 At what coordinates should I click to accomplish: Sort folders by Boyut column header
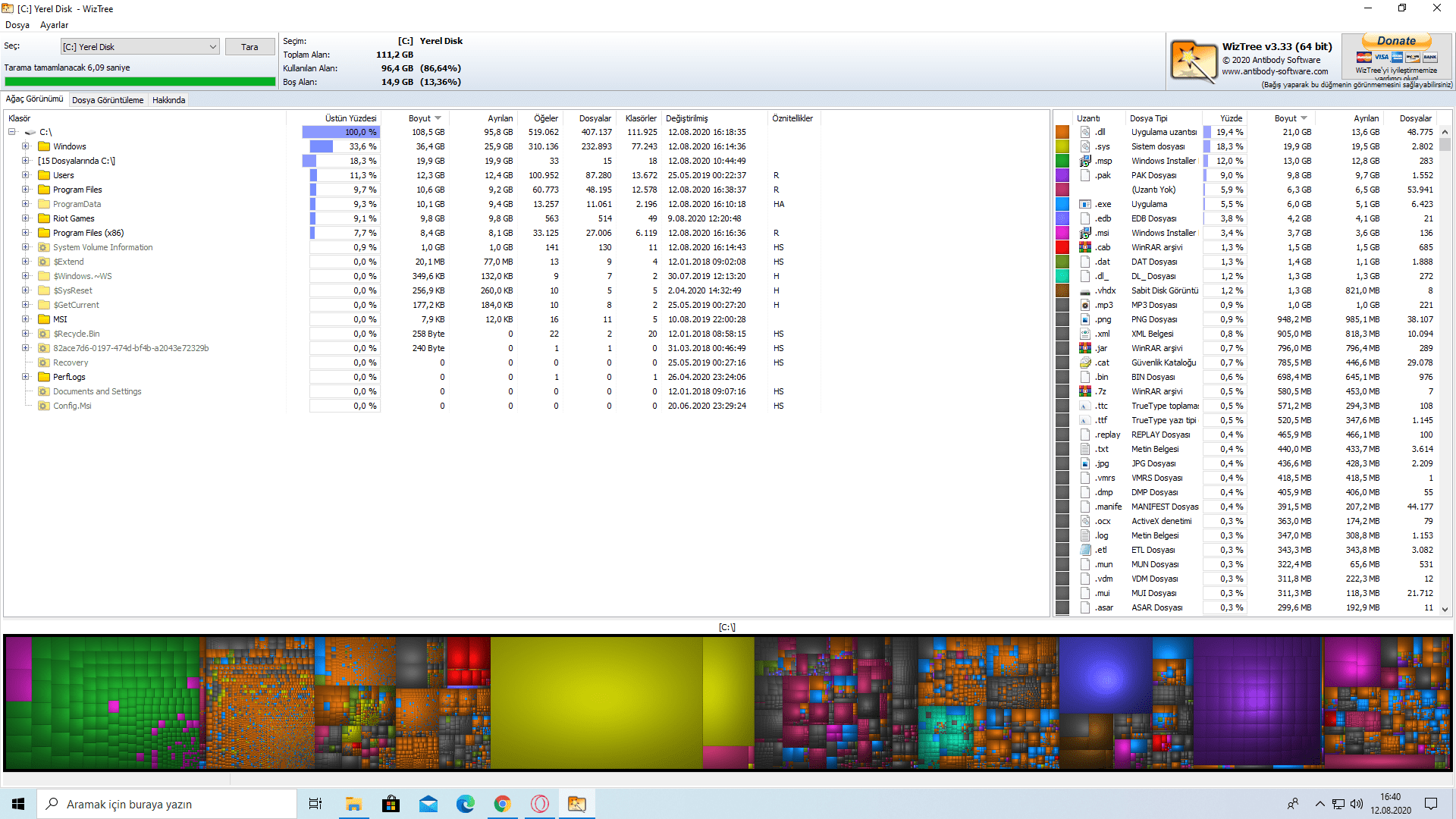[x=419, y=118]
